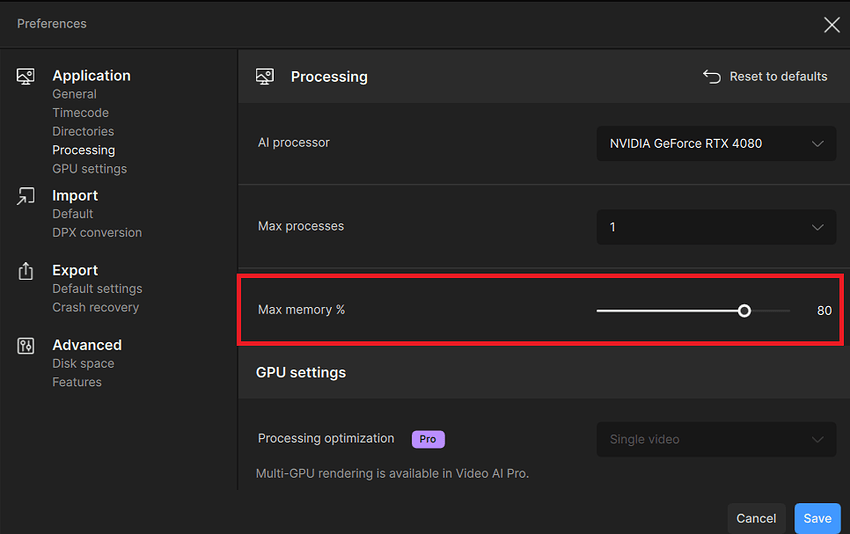The image size is (850, 534).
Task: Show Crash recovery export options
Action: tap(95, 308)
